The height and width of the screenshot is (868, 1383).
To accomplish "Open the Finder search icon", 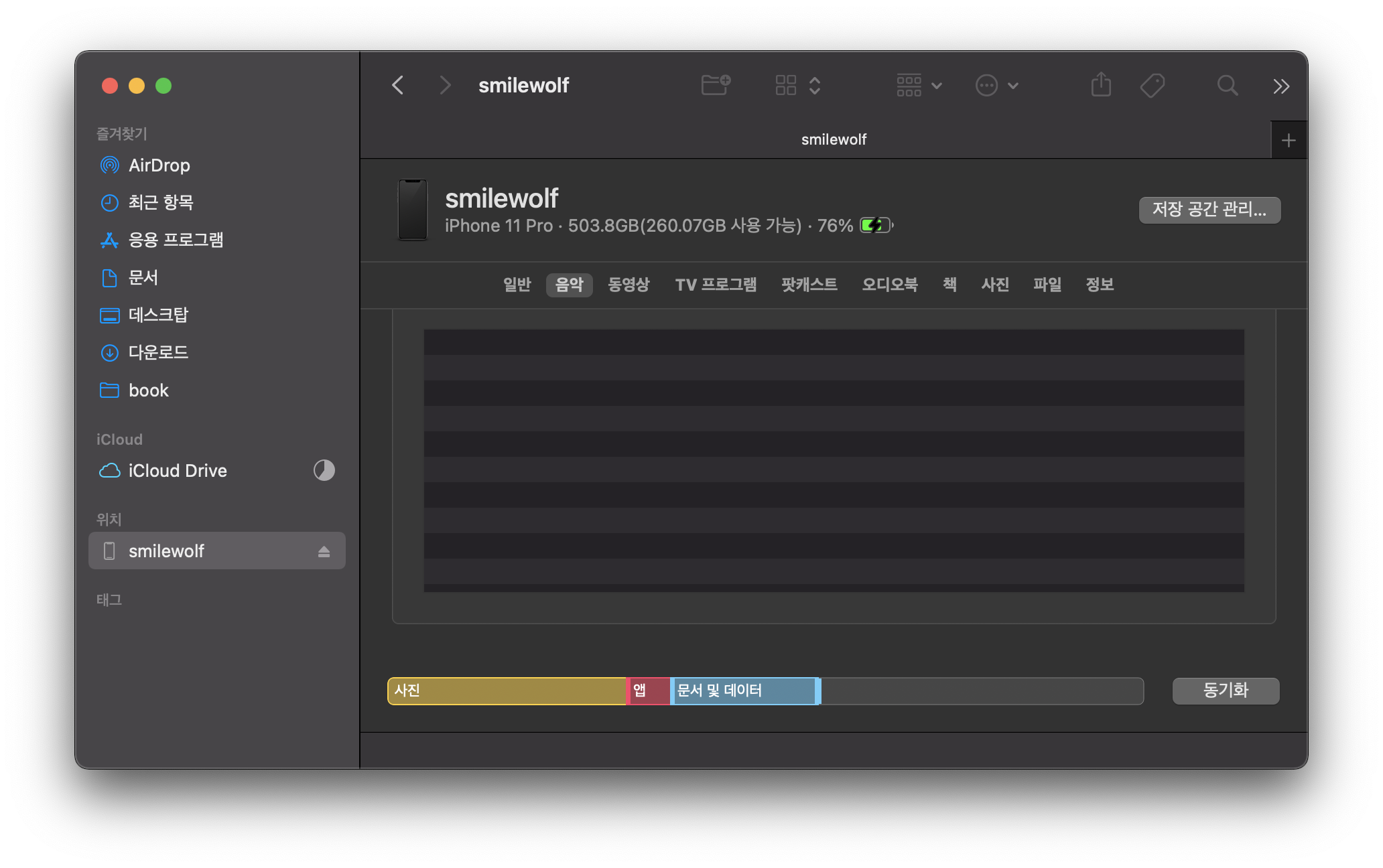I will [x=1227, y=85].
